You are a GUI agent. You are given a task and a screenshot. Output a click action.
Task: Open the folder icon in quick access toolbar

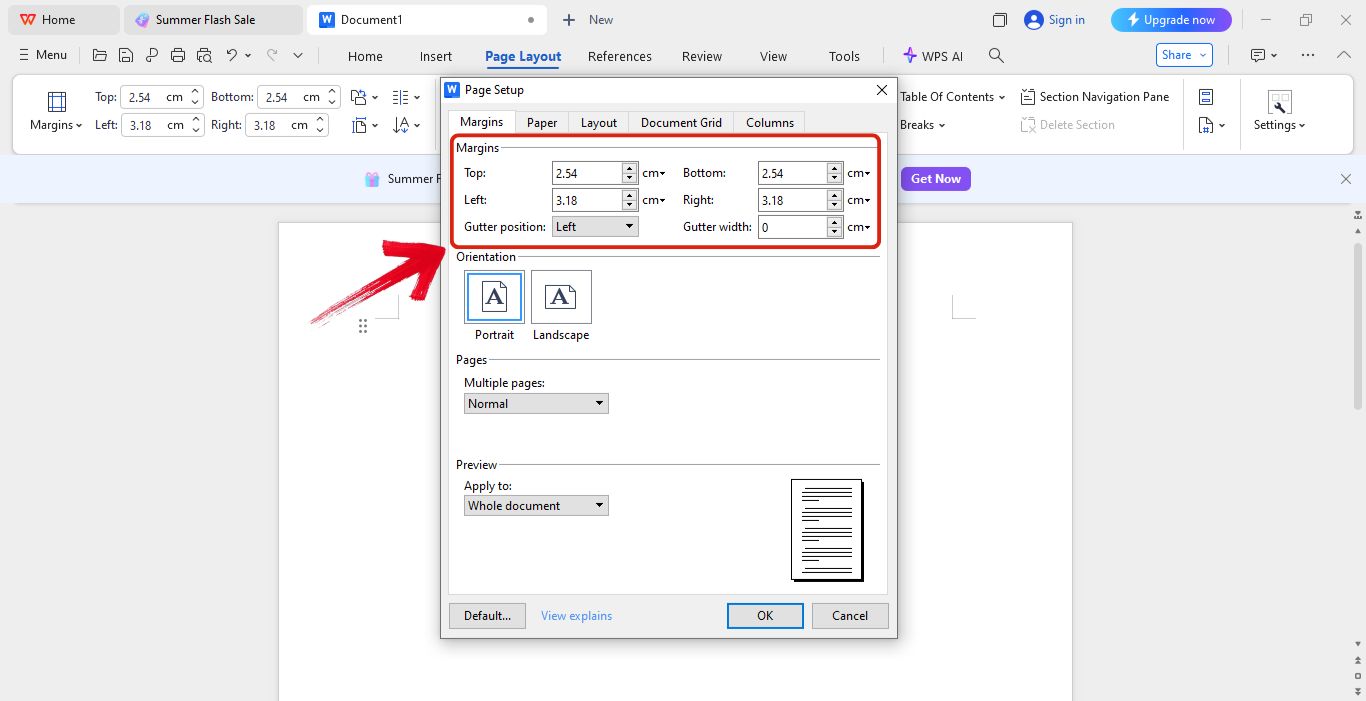(99, 55)
